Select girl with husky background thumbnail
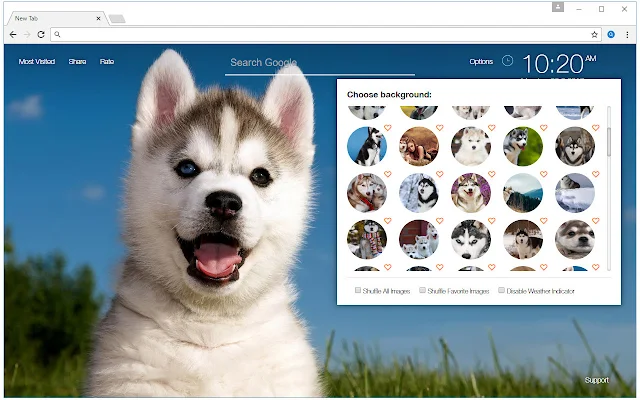The width and height of the screenshot is (640, 400). click(x=419, y=146)
